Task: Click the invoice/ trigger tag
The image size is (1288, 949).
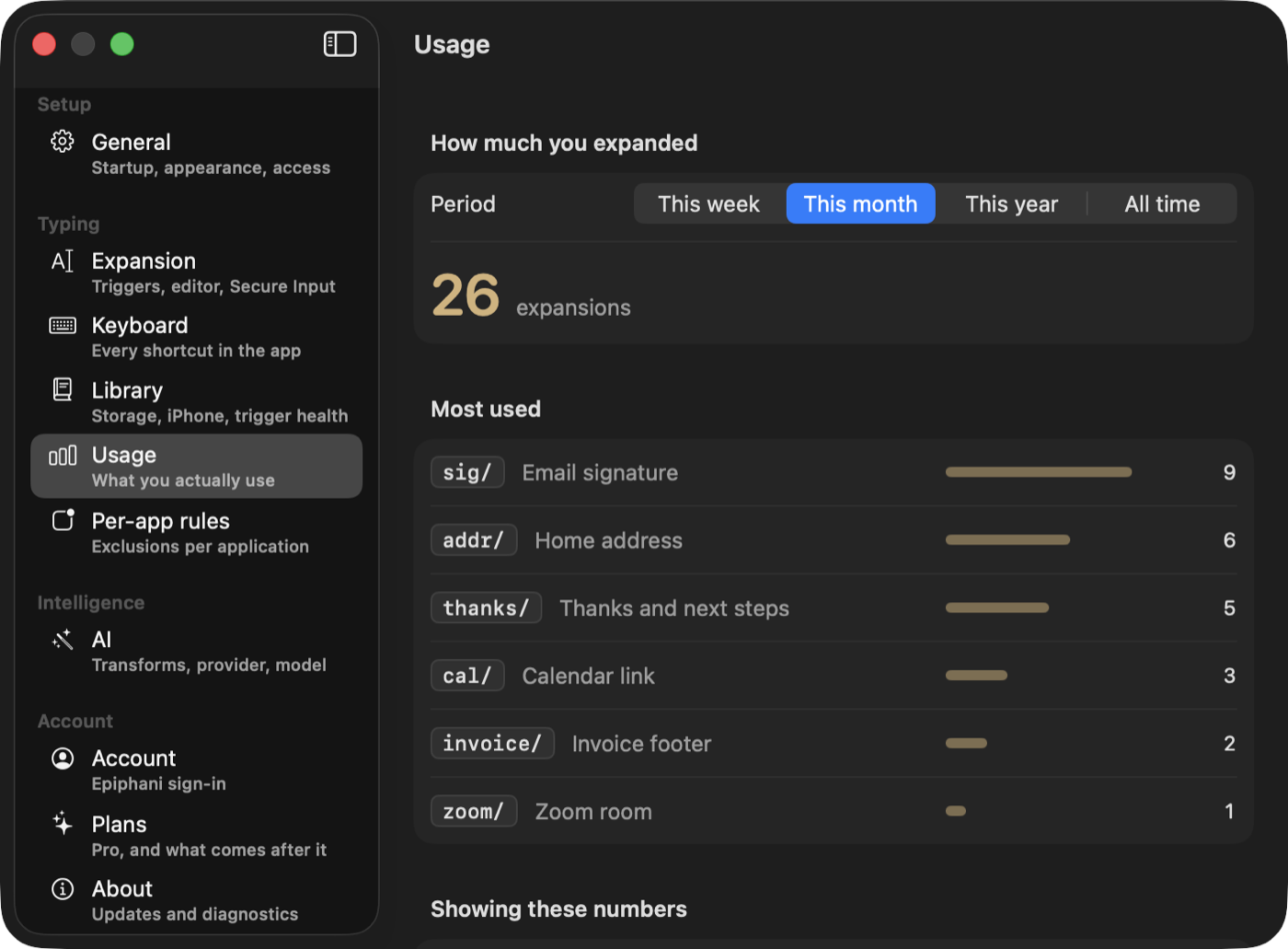Action: coord(492,743)
